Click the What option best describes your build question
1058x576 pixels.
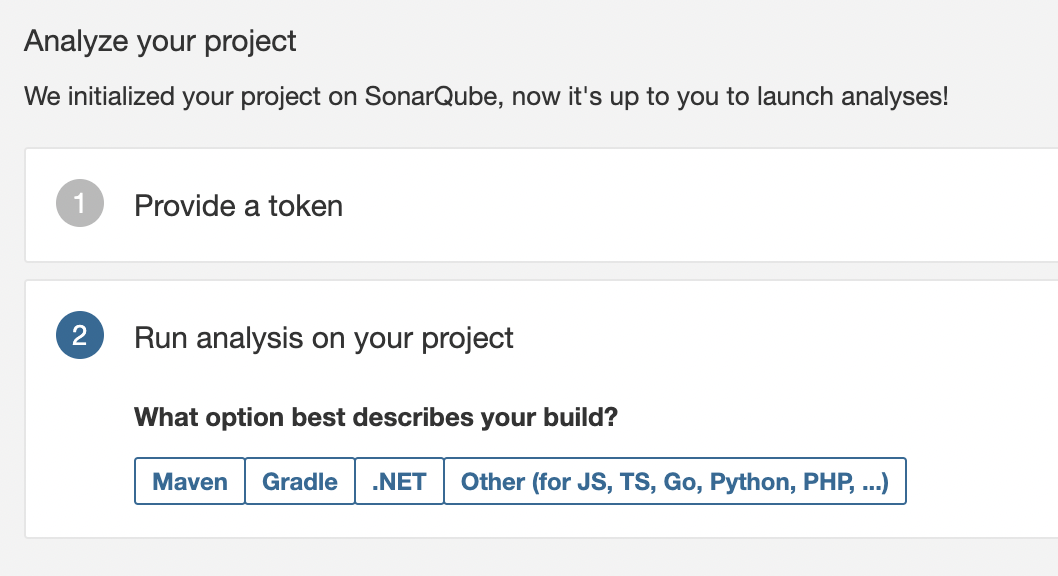click(x=375, y=416)
